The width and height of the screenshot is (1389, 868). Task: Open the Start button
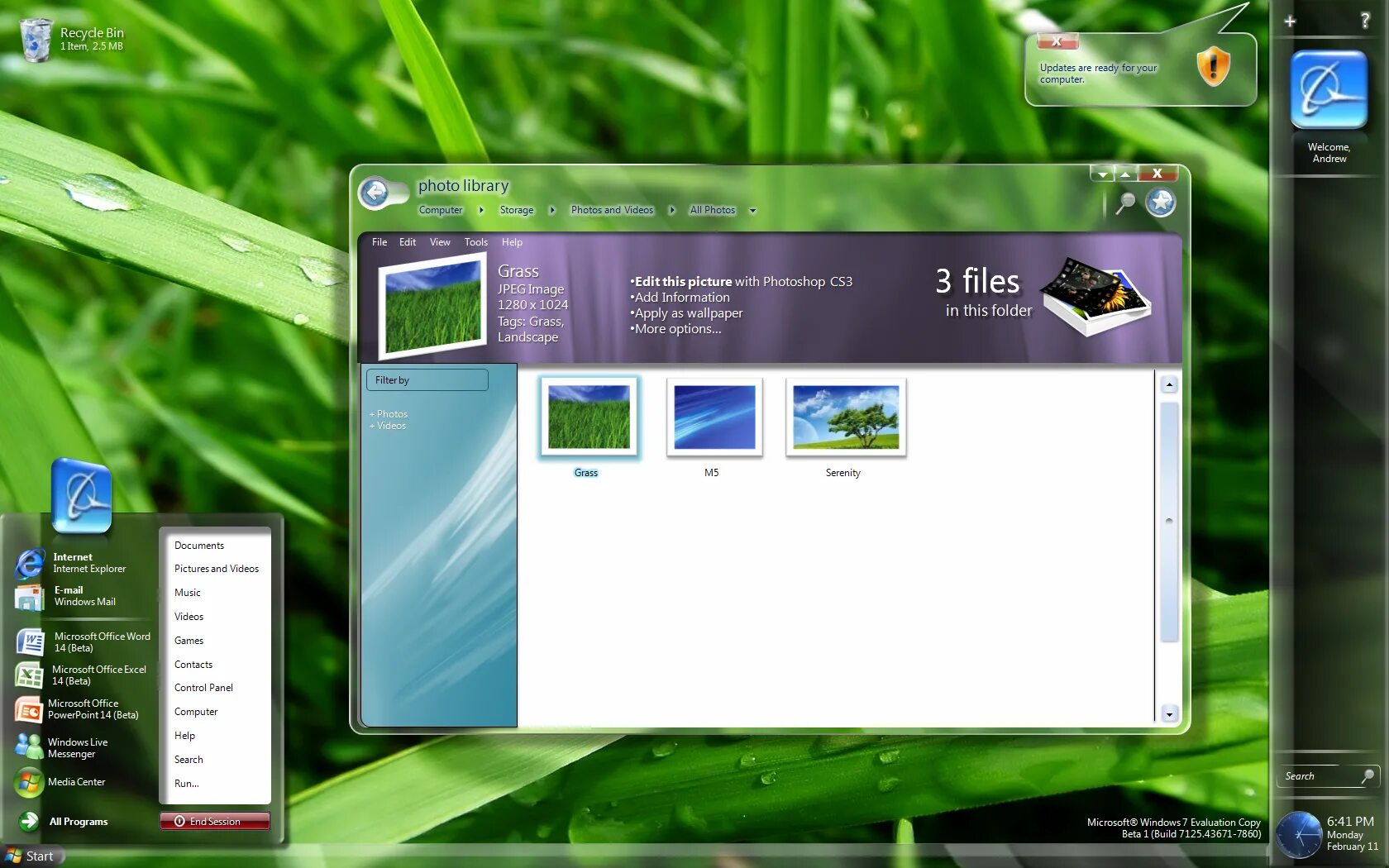[31, 856]
